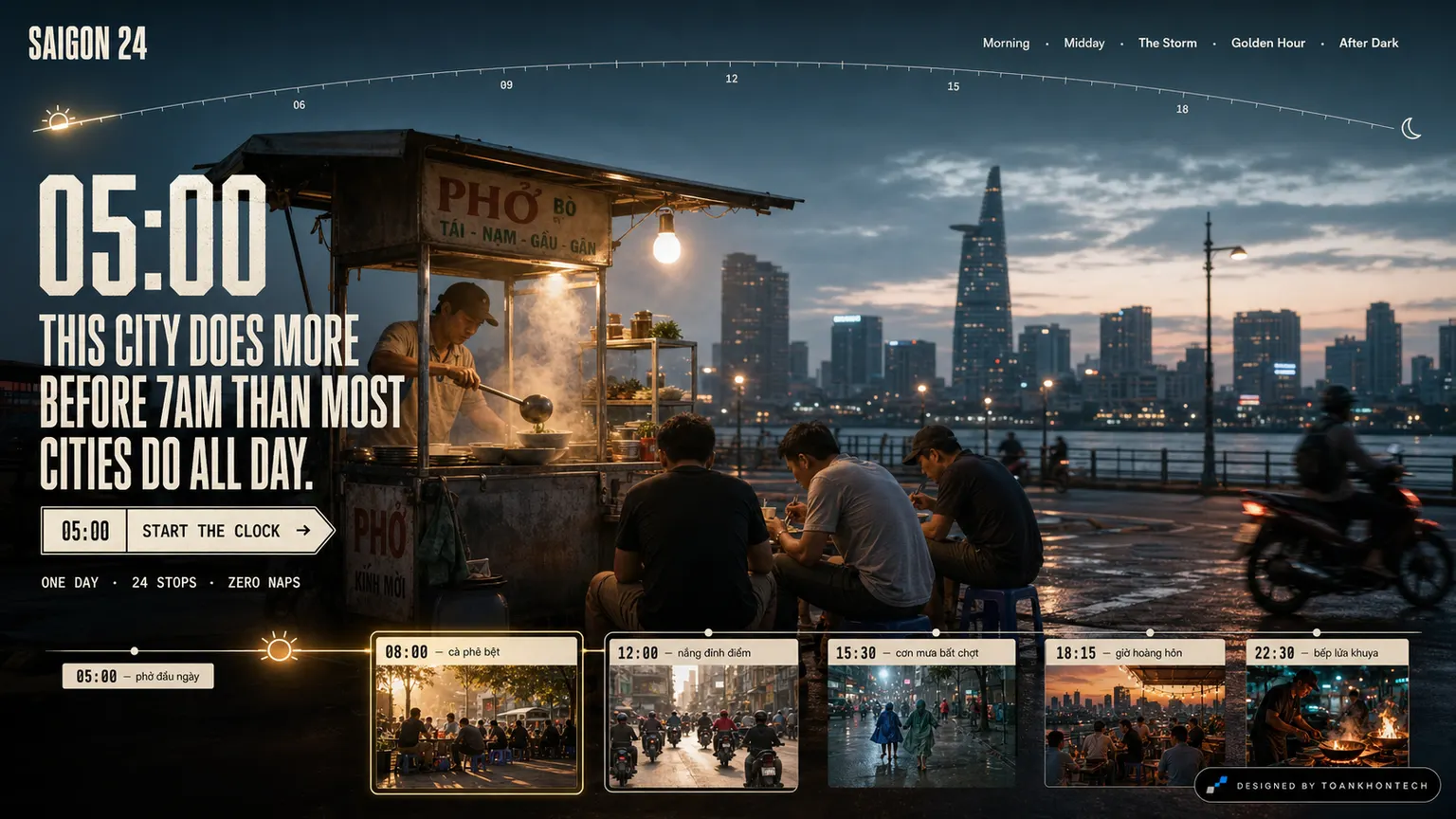
Task: Click the timeline dot above the 18:15 card
Action: [x=1150, y=632]
